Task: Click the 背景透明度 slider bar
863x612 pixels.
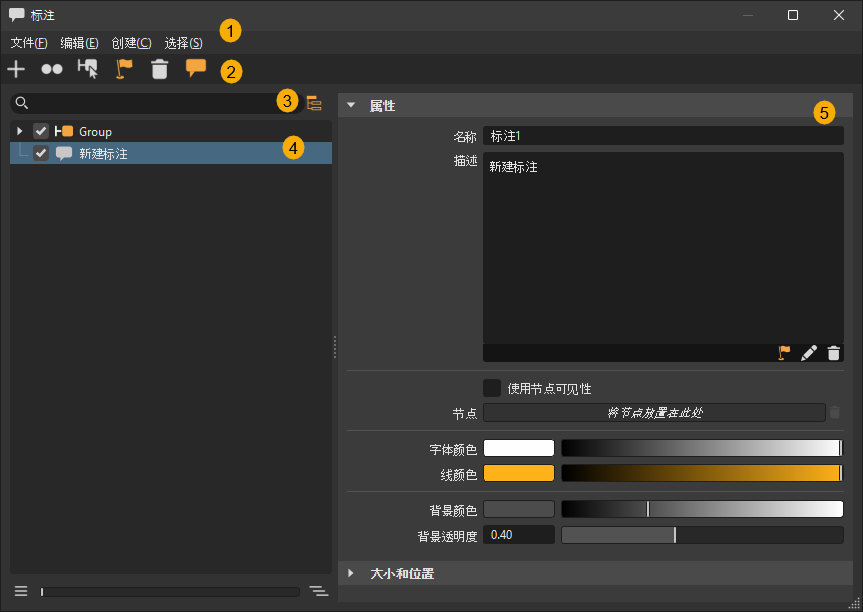Action: [x=702, y=534]
